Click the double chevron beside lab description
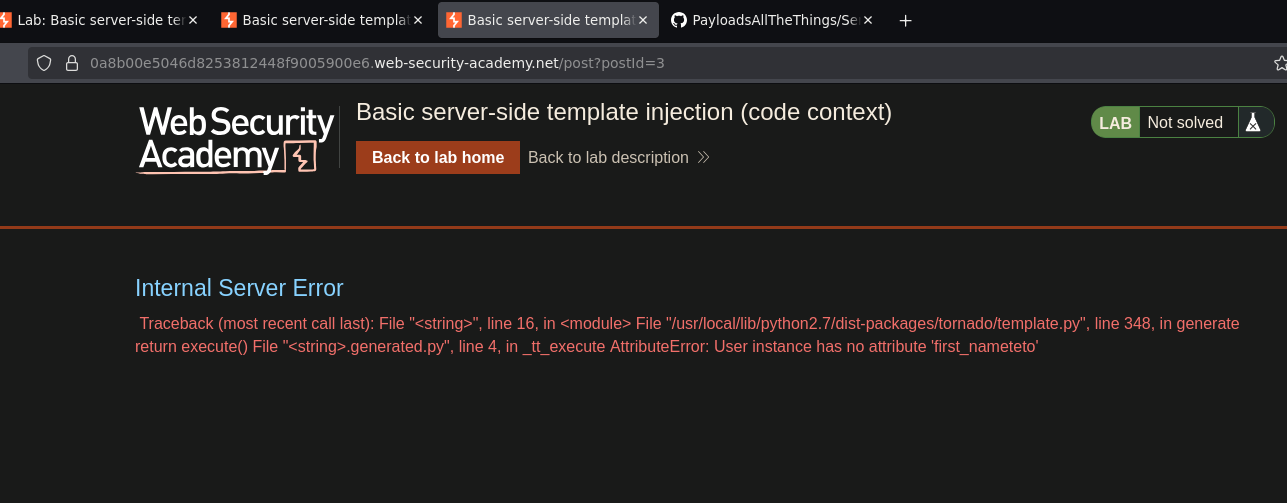This screenshot has height=503, width=1287. (x=703, y=158)
